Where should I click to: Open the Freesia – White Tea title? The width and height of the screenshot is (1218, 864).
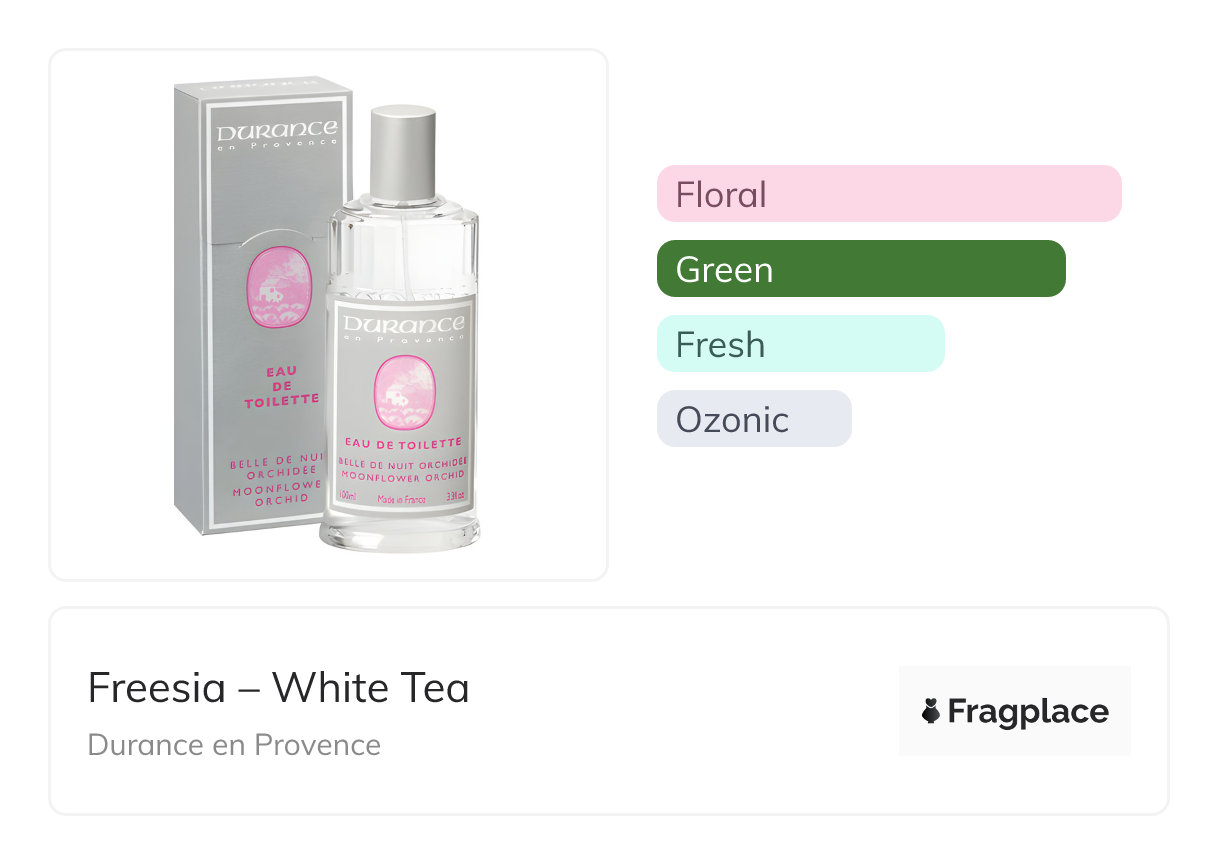278,688
